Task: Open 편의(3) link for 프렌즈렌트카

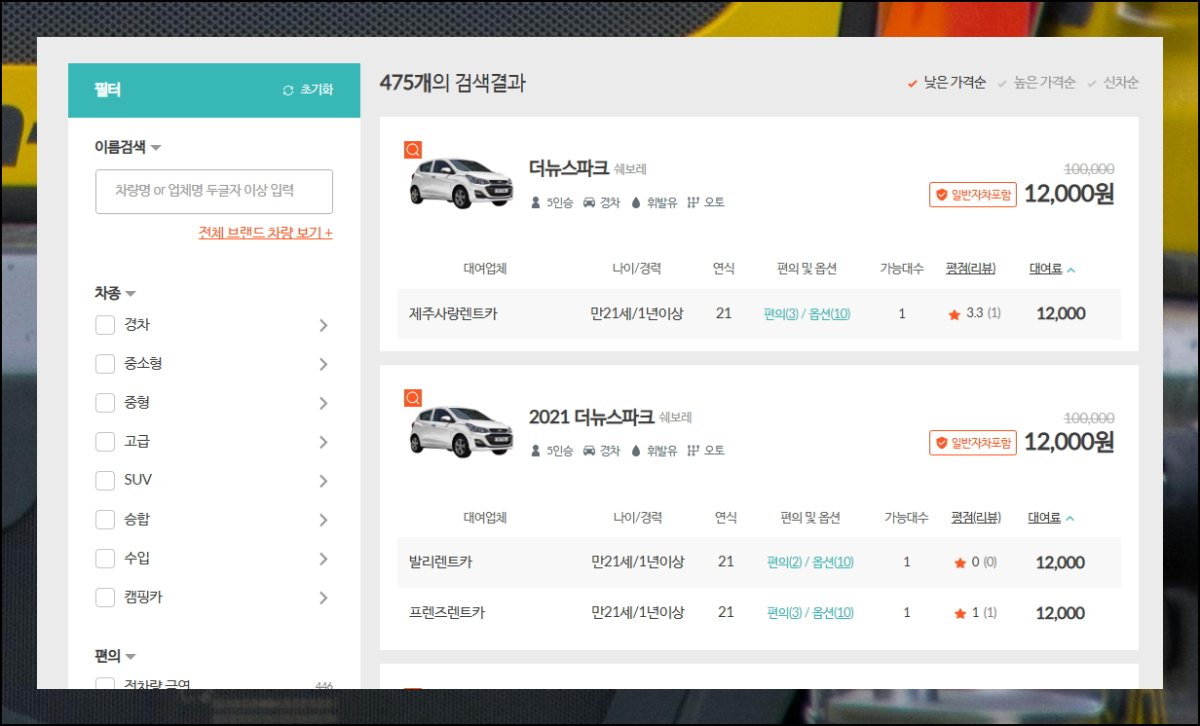Action: (x=785, y=613)
